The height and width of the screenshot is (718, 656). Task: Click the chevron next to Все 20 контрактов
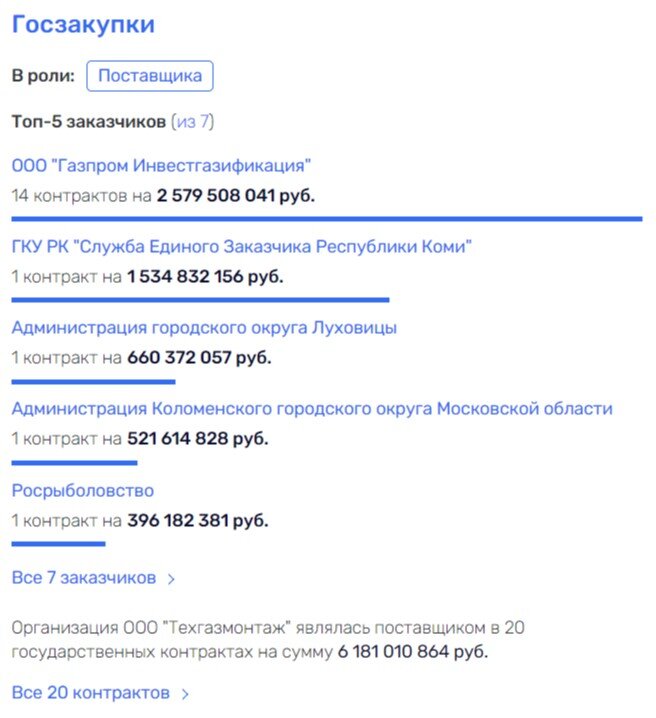pyautogui.click(x=185, y=694)
